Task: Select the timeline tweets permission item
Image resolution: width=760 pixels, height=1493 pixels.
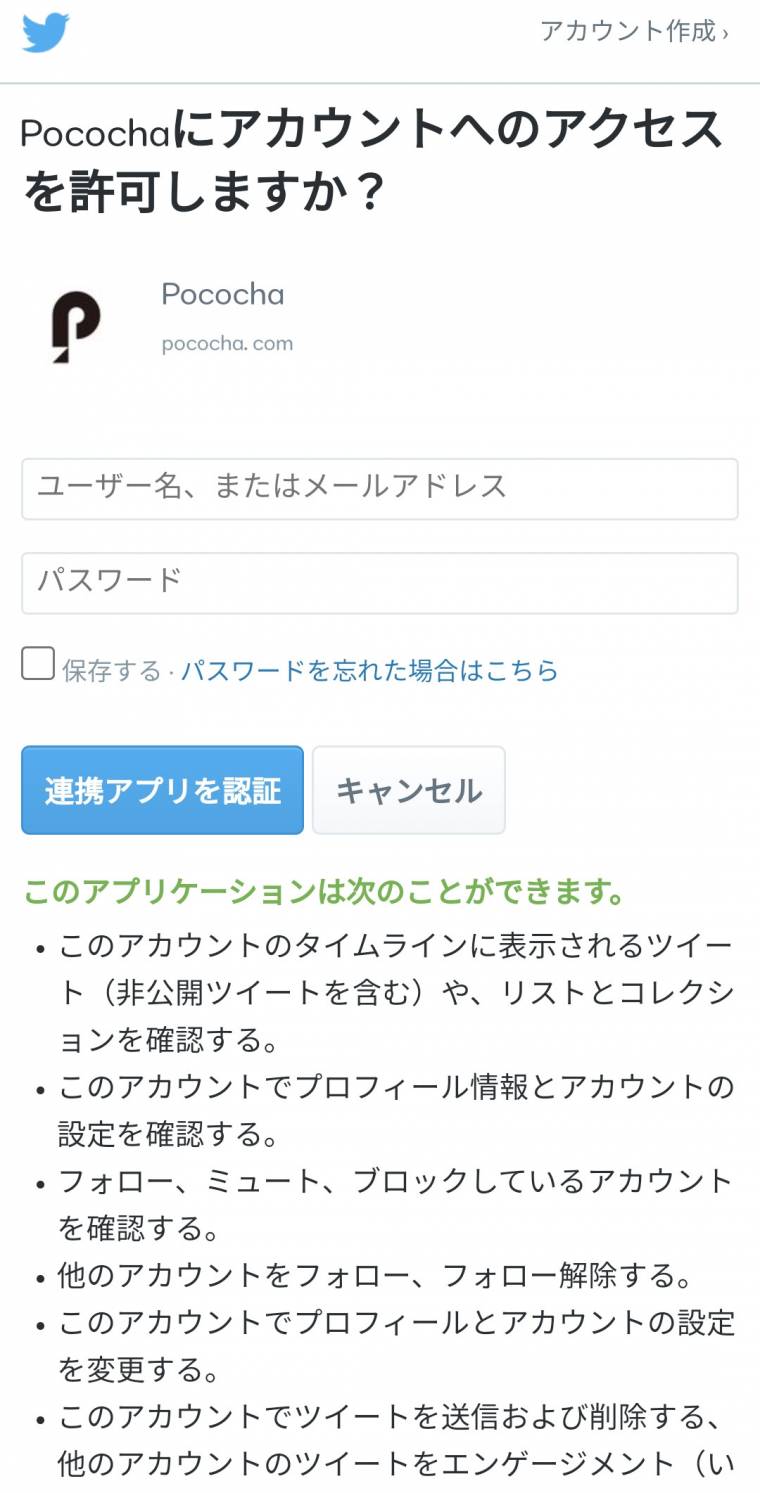Action: coord(395,993)
